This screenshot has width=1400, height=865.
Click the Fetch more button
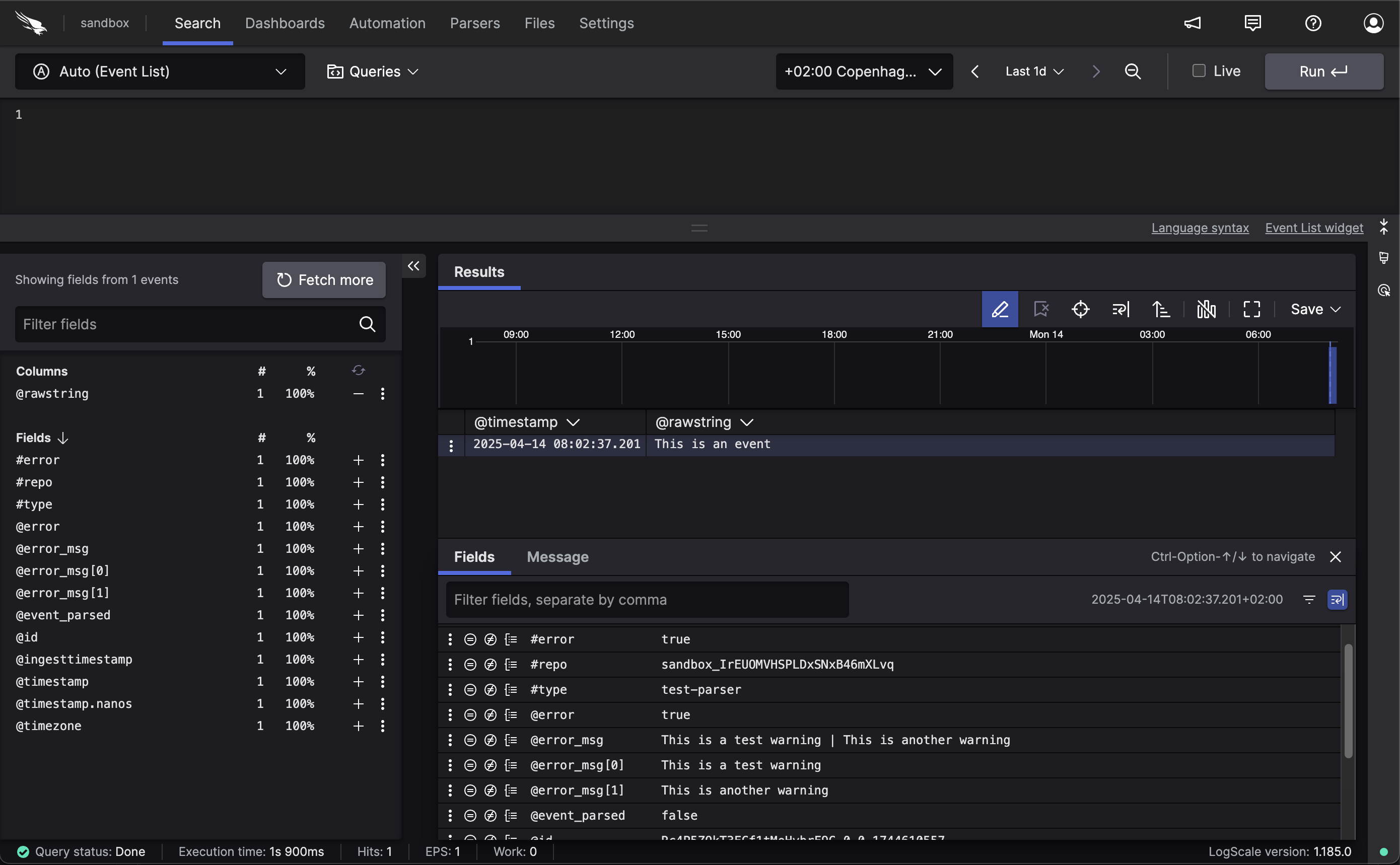[x=324, y=280]
